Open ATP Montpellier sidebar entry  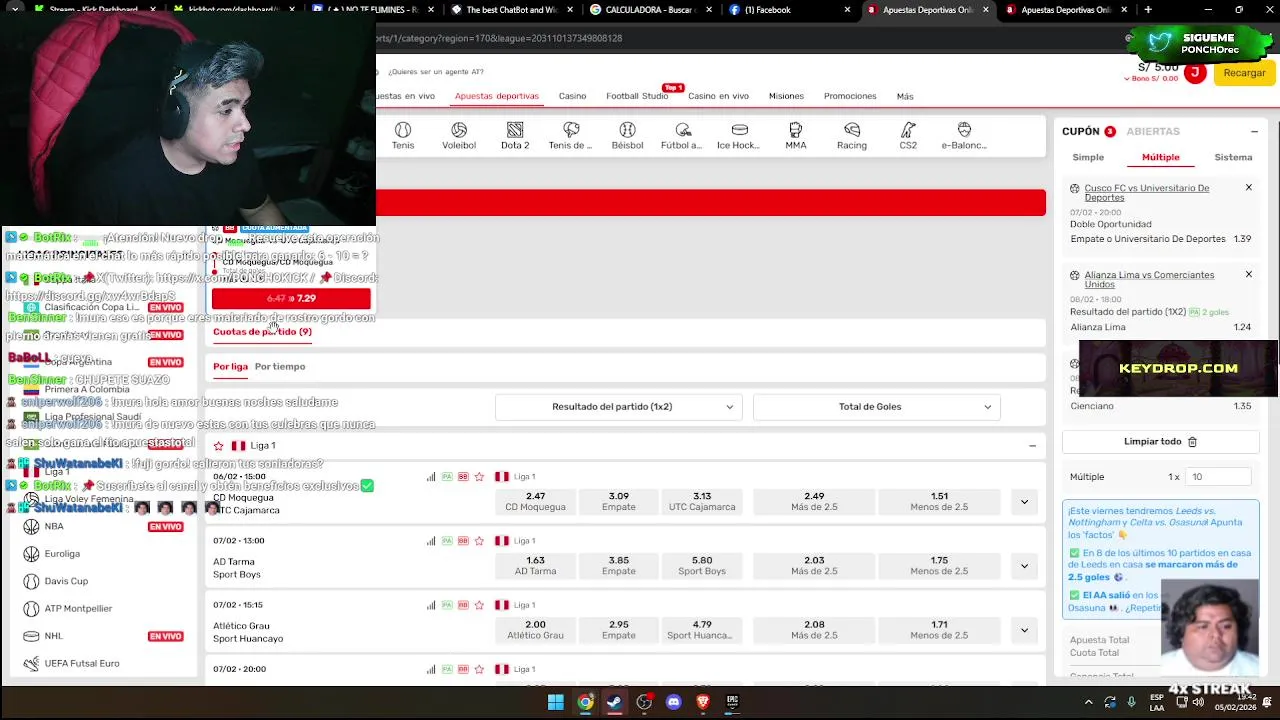(x=78, y=608)
